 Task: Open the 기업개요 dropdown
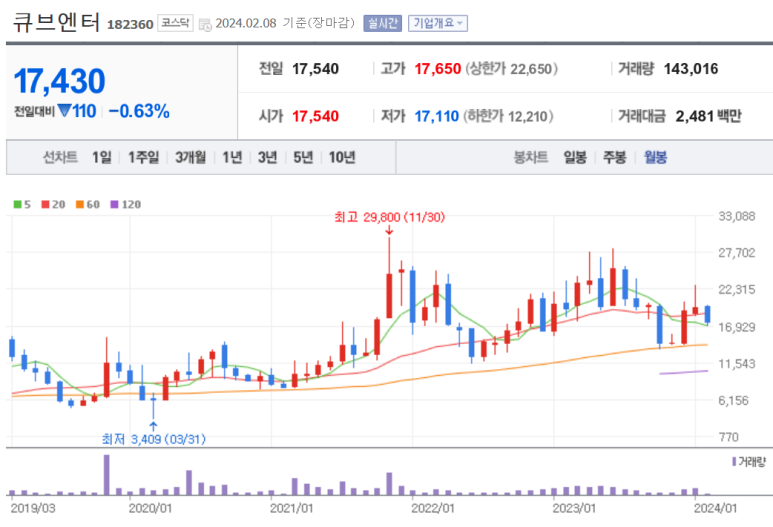tap(438, 23)
